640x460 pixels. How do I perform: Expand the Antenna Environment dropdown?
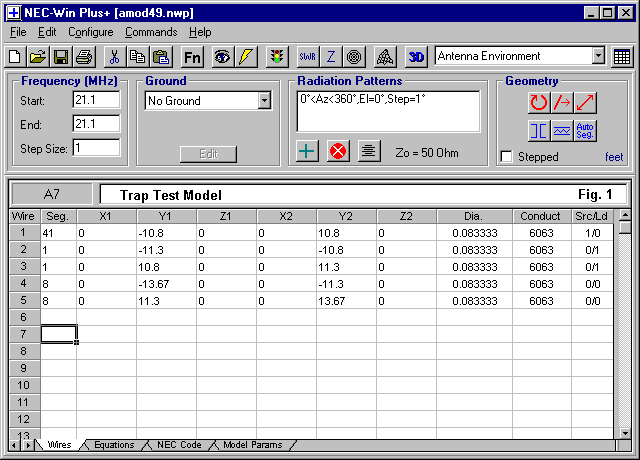click(x=598, y=56)
